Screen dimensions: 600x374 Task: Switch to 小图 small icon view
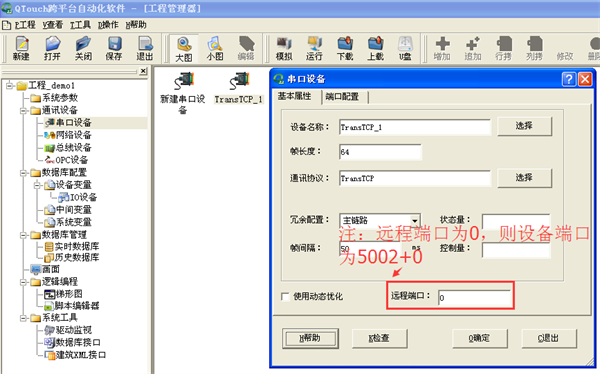pos(215,49)
